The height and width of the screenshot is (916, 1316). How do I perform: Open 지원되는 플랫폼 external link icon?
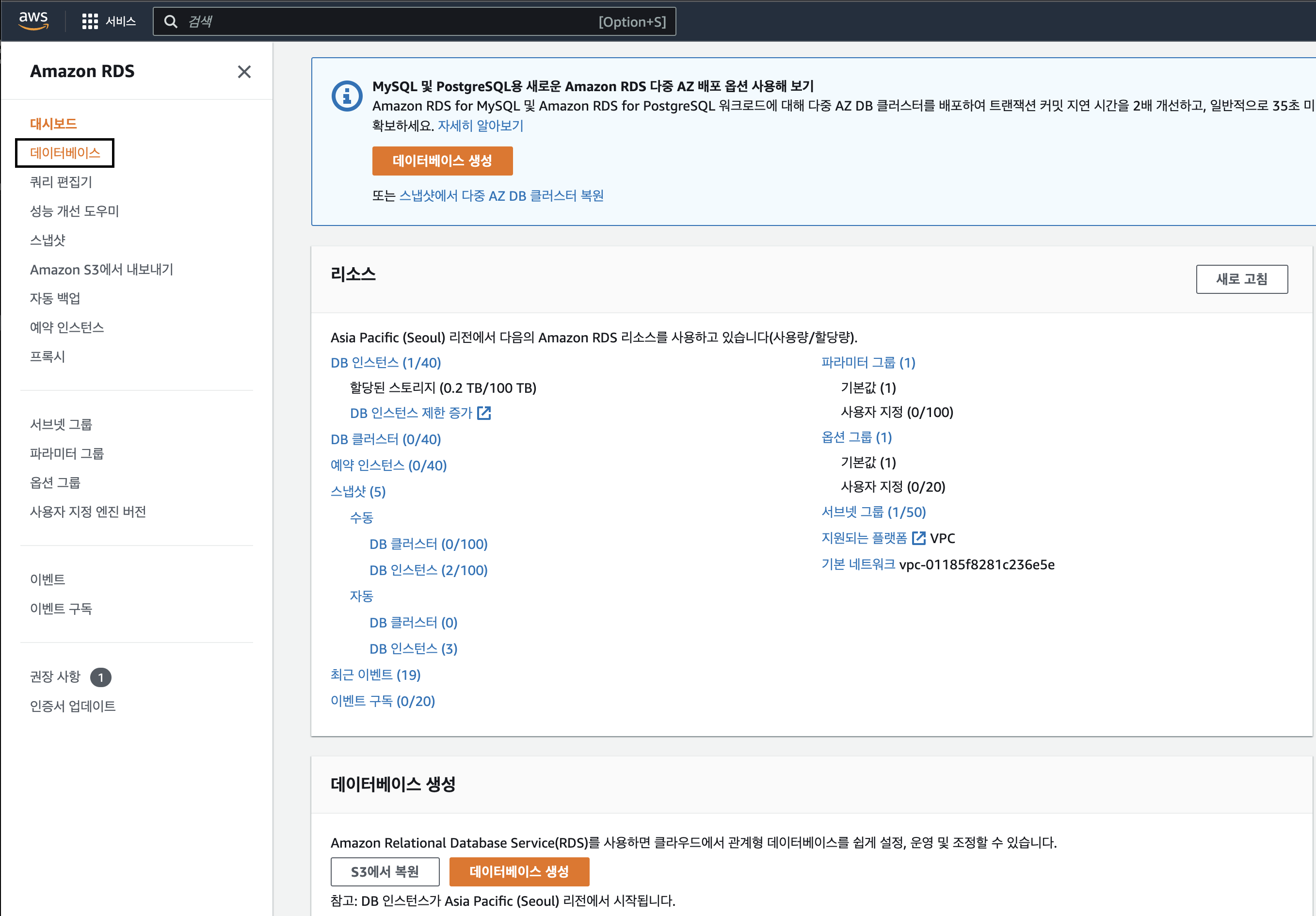[918, 538]
